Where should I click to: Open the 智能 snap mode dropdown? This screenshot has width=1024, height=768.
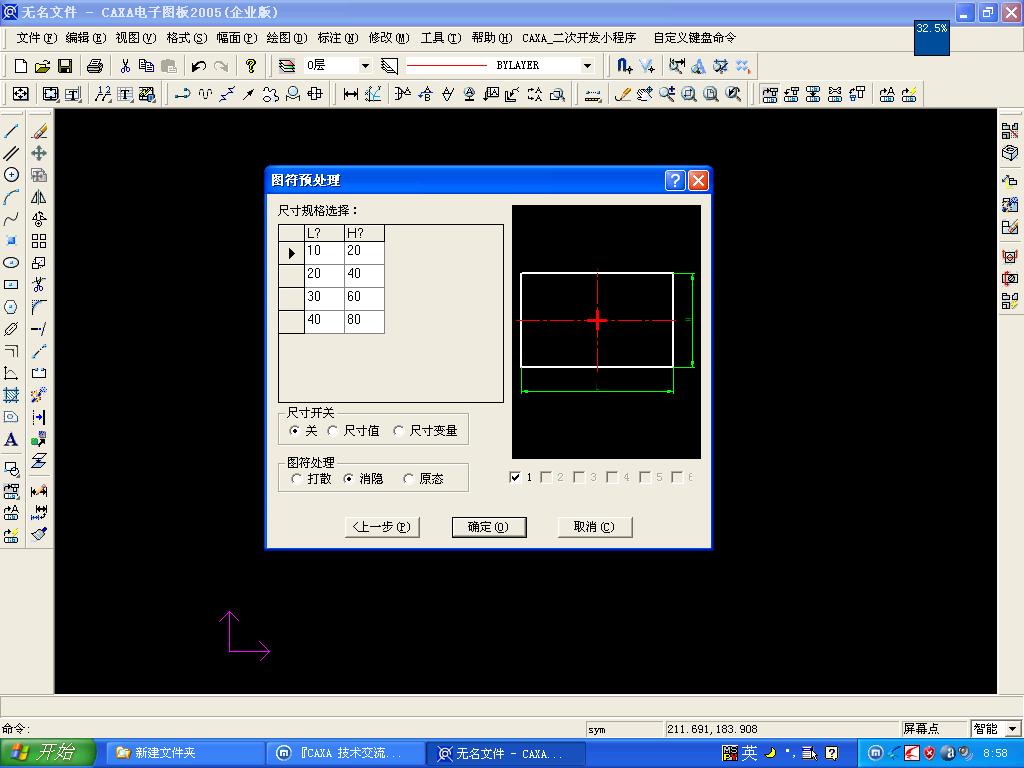click(1013, 729)
